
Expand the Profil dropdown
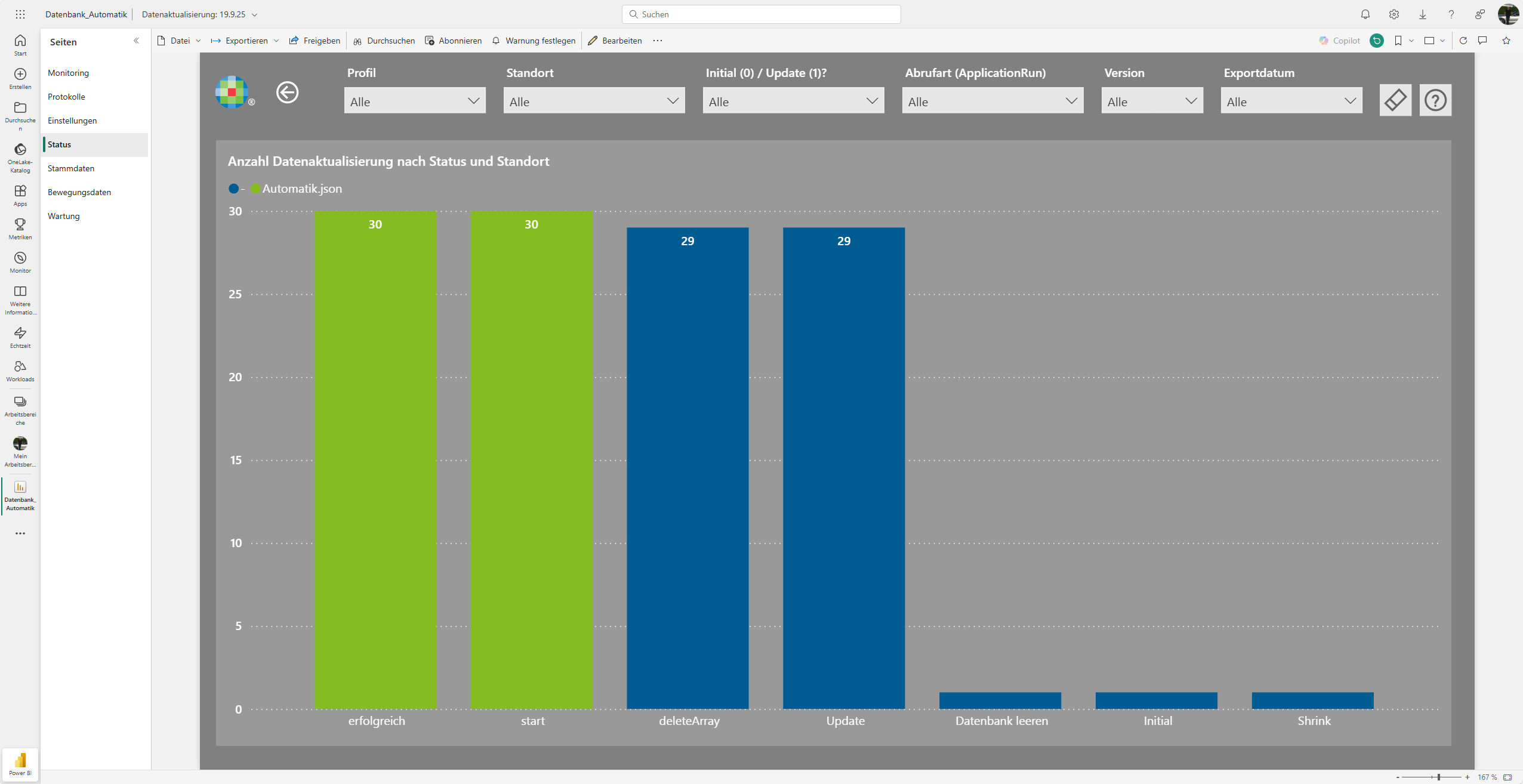[415, 101]
